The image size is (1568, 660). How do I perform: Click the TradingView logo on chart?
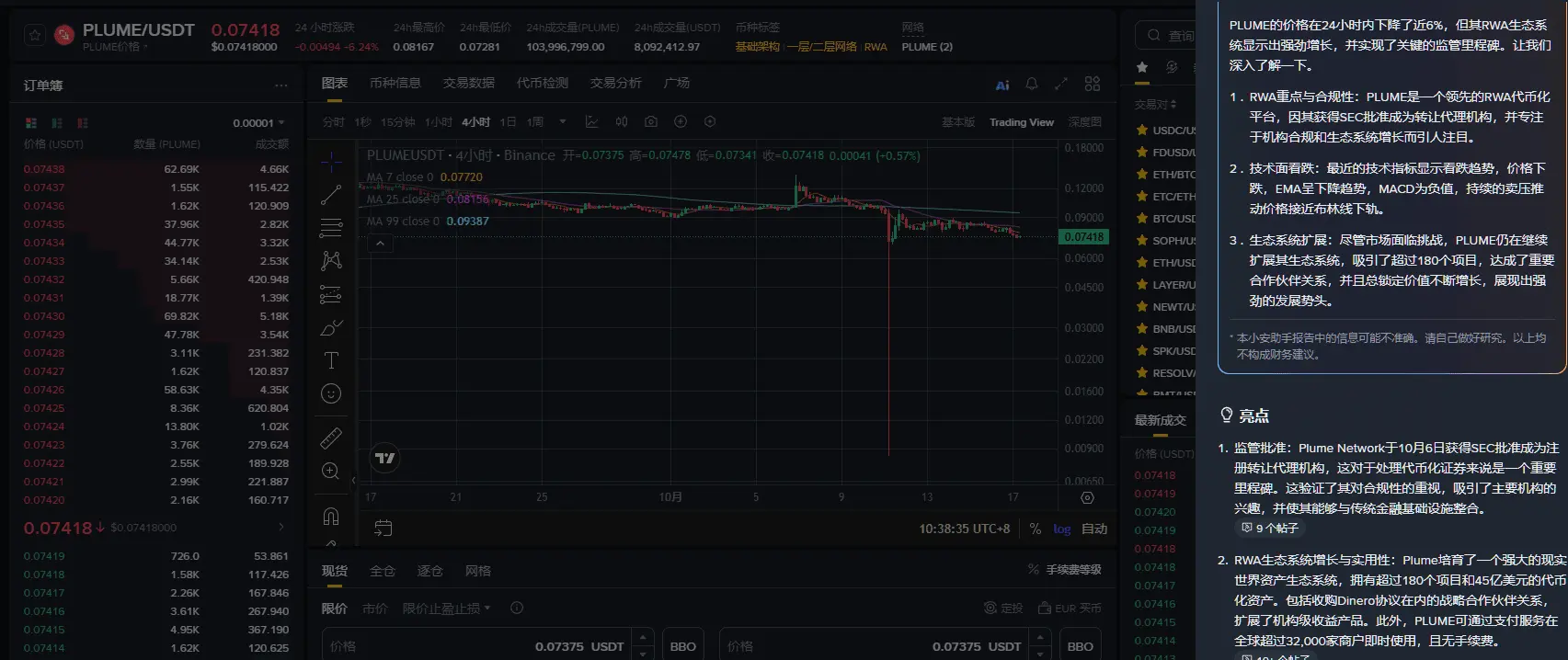click(385, 458)
